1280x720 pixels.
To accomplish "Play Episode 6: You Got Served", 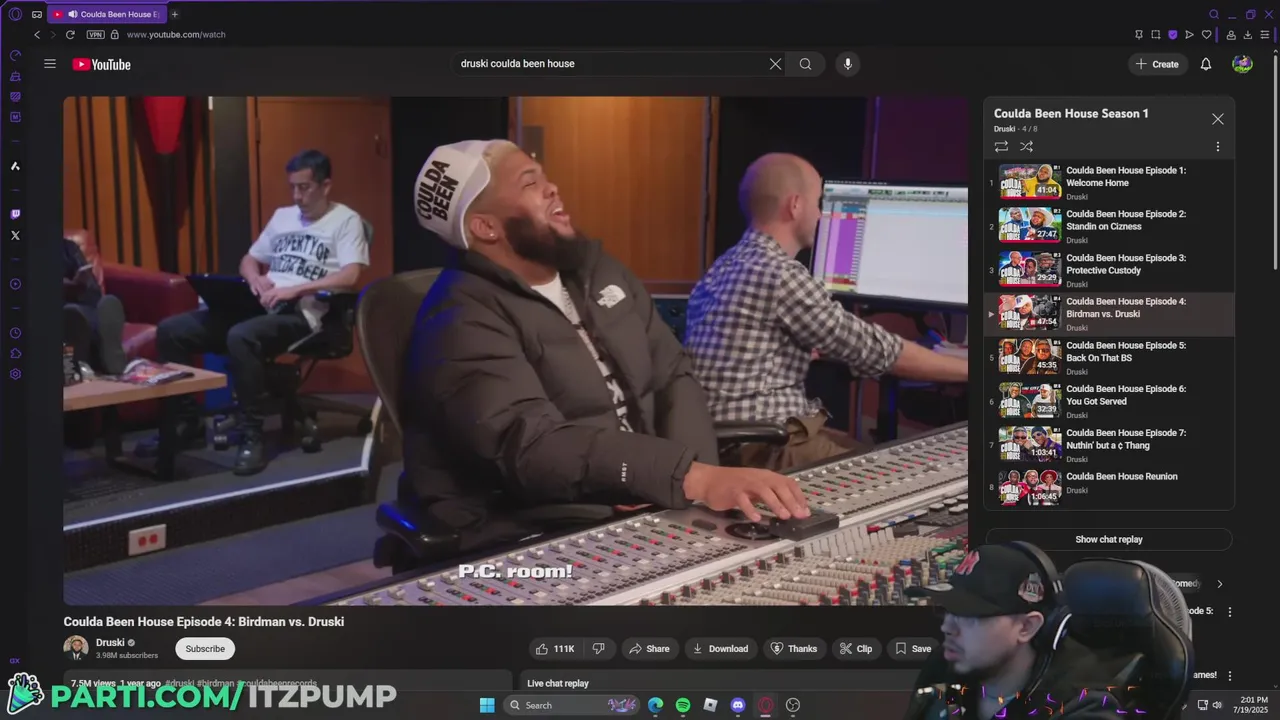I will [1109, 401].
